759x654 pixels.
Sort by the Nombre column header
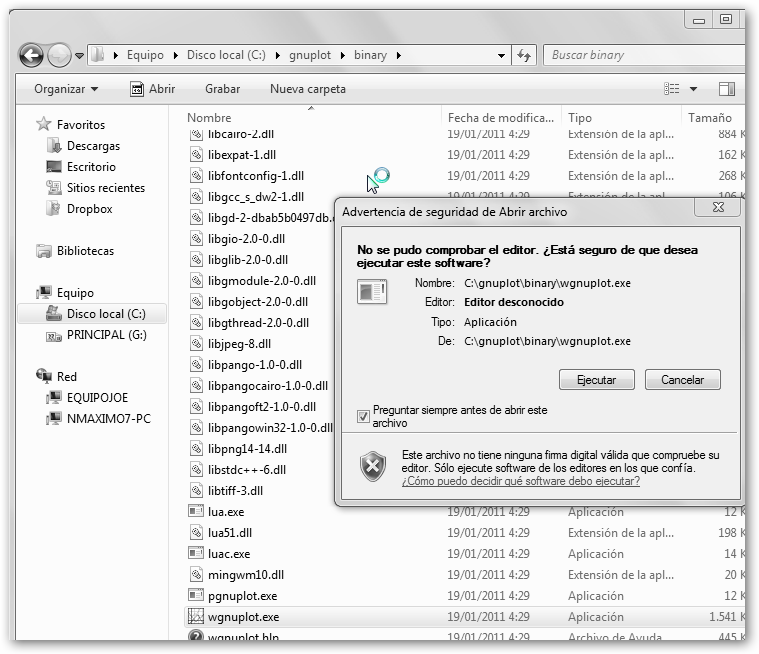209,118
